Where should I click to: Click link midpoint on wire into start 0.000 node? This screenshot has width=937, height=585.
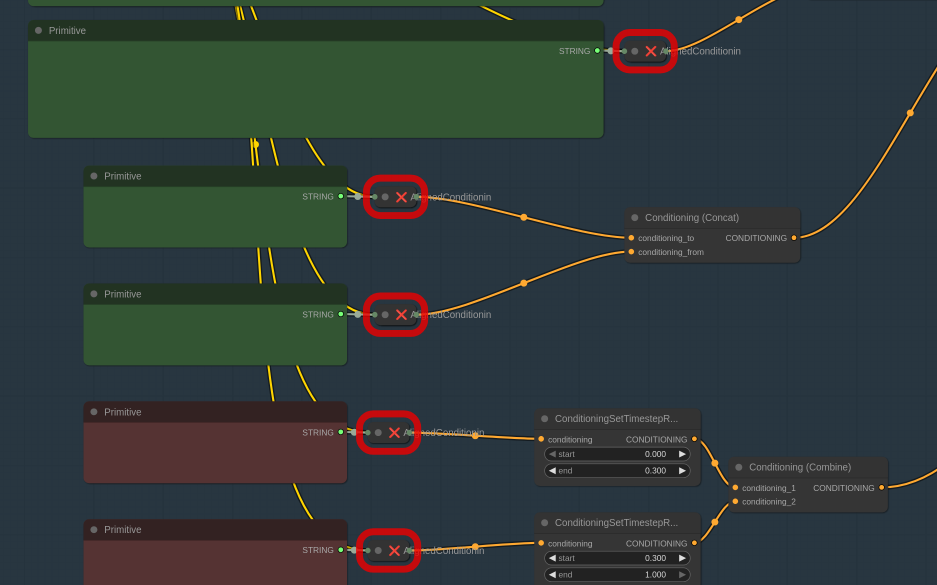475,436
